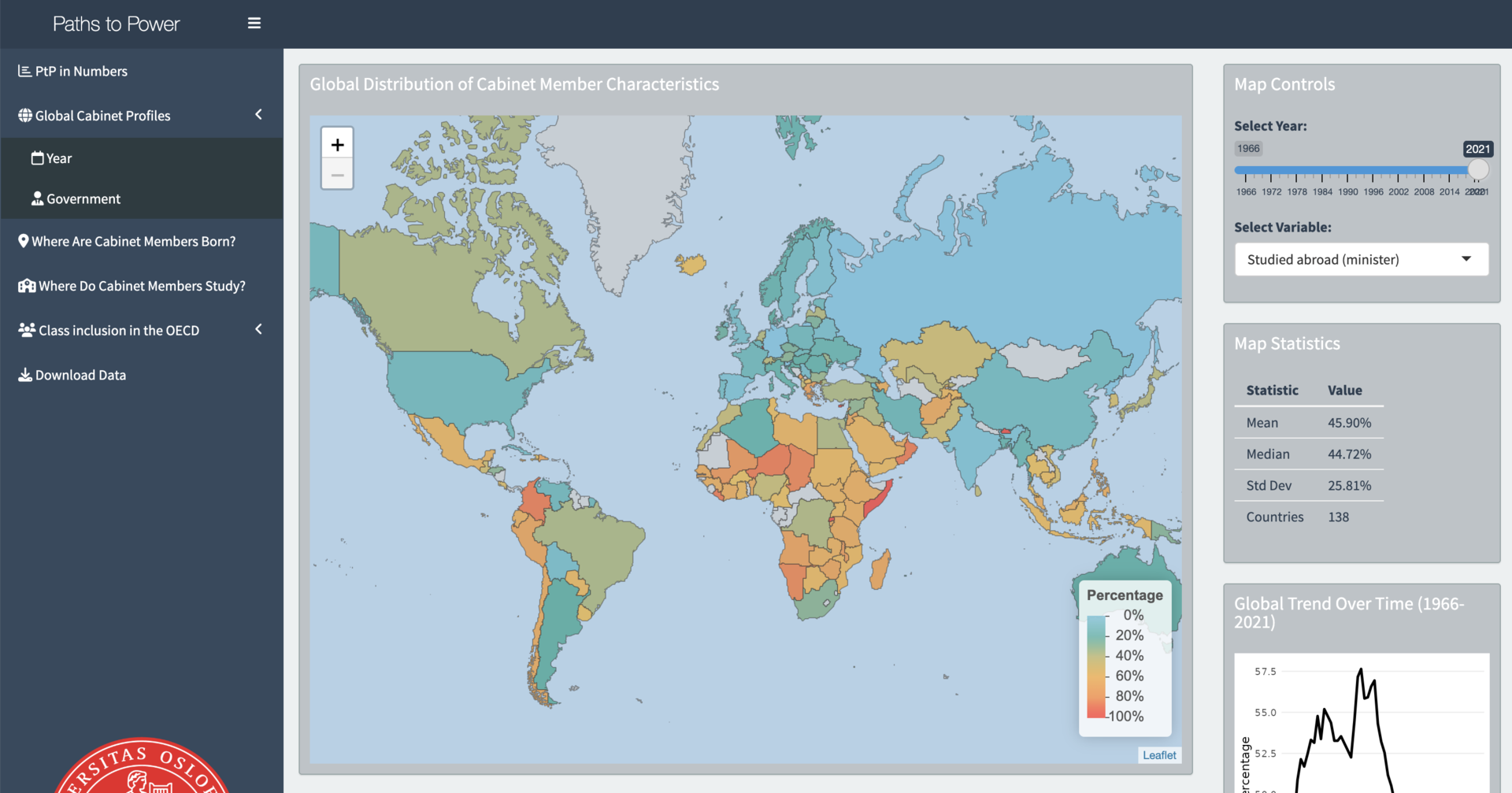Viewport: 1512px width, 793px height.
Task: Click the people icon for Class inclusion
Action: [x=27, y=330]
